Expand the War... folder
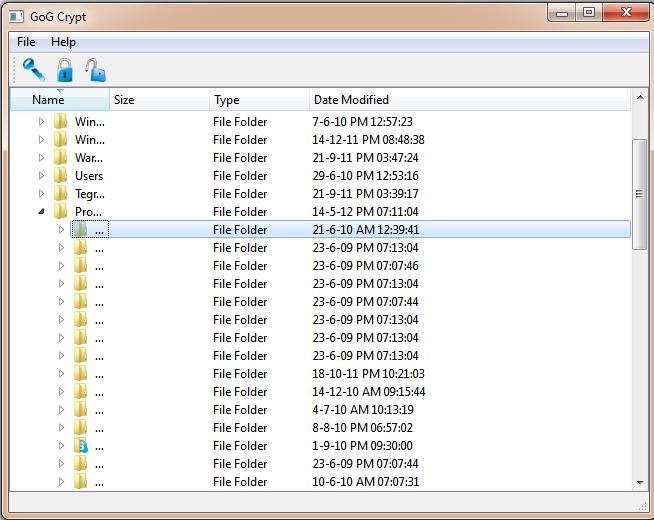 tap(41, 158)
